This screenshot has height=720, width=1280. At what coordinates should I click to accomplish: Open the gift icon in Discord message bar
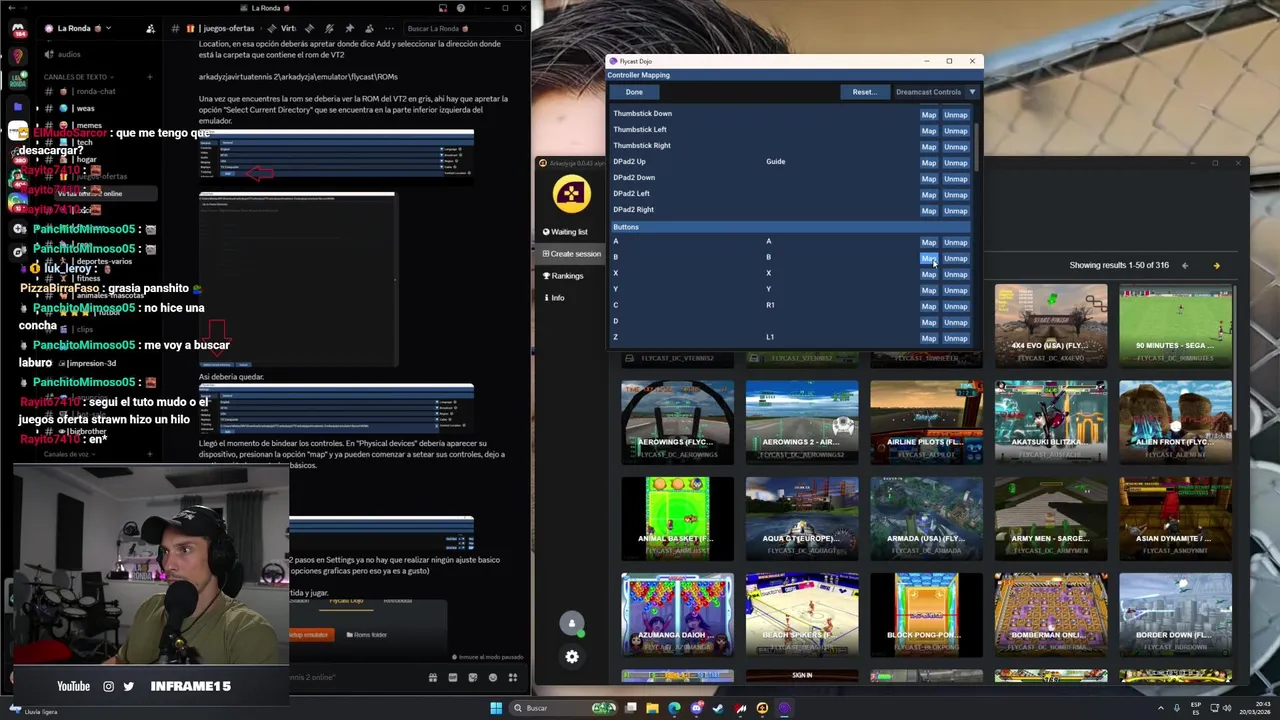coord(433,677)
